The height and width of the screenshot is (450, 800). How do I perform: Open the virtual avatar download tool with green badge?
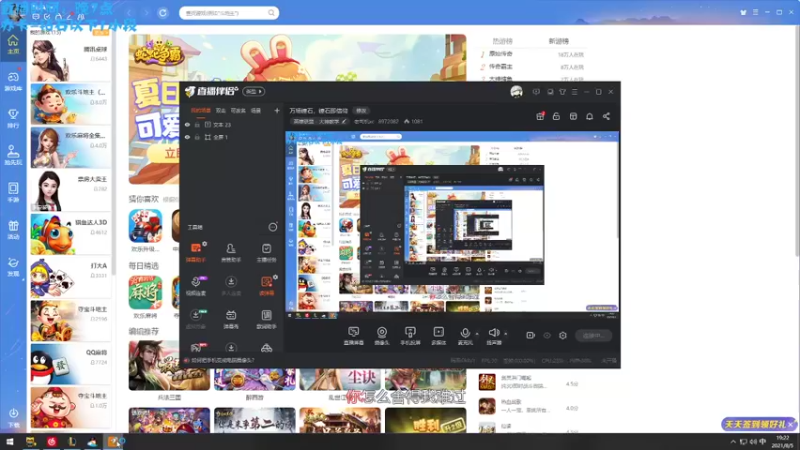[x=196, y=319]
